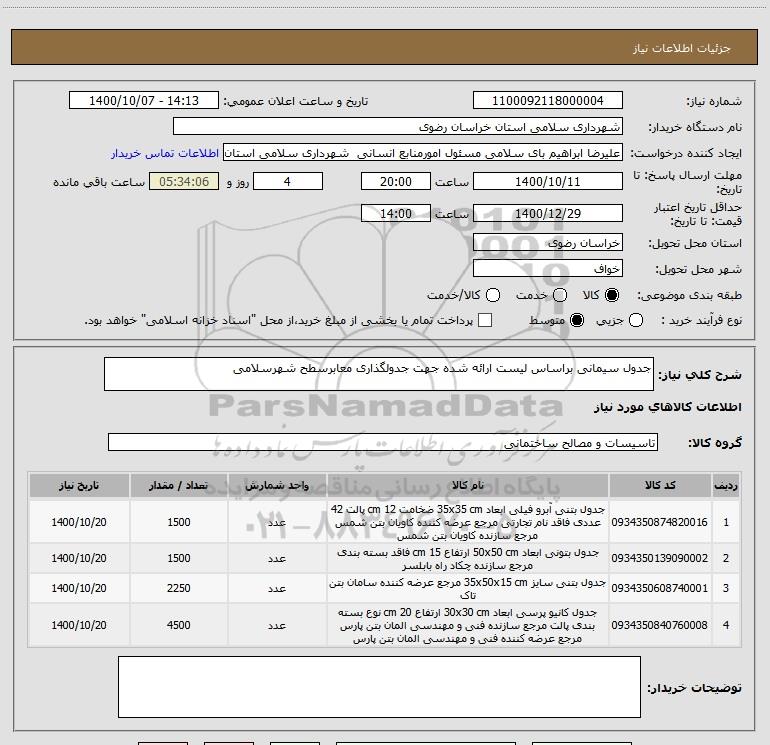770x745 pixels.
Task: Click the نام دستگاه خریدار field
Action: point(398,127)
